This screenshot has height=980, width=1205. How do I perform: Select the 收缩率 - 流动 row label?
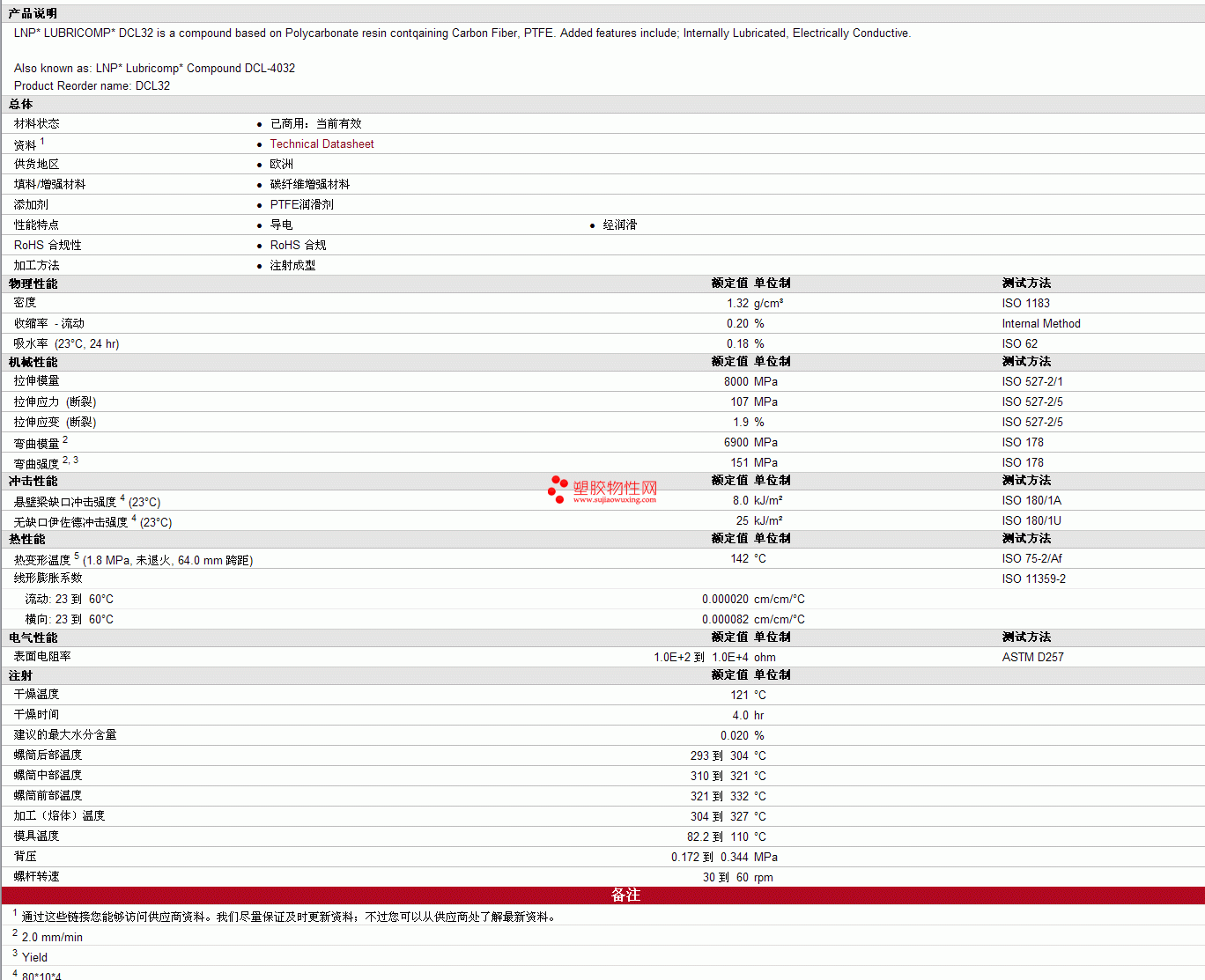(49, 323)
